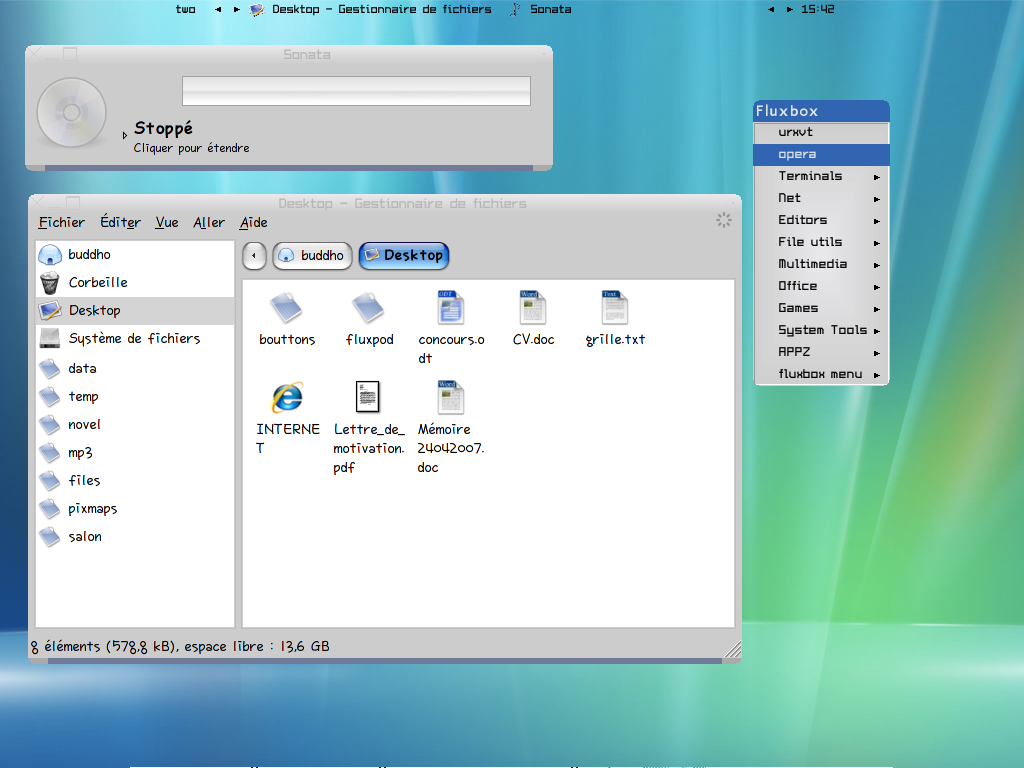Click the file manager resize grip corner
Screen dimensions: 1024x768
click(x=733, y=648)
